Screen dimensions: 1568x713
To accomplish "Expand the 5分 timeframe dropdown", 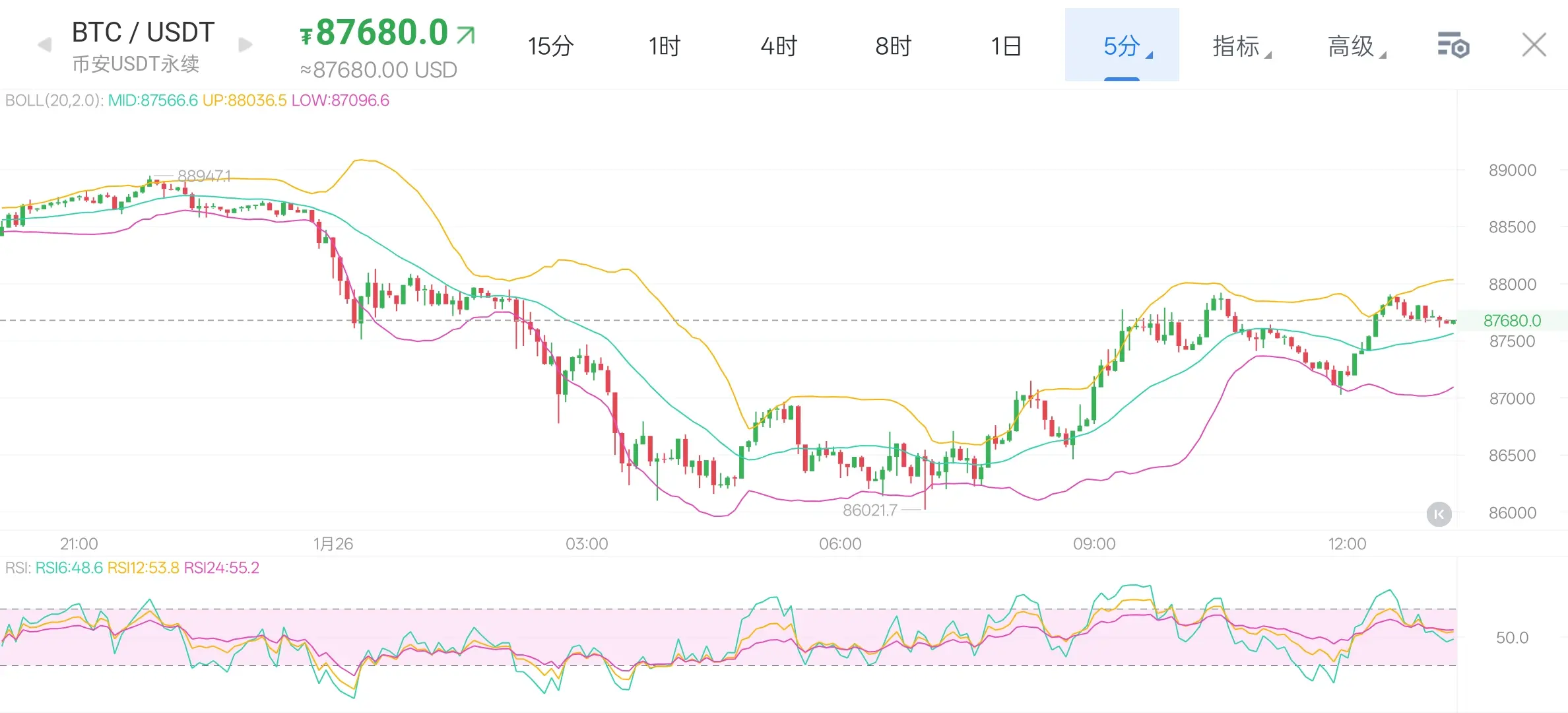I will coord(1122,46).
